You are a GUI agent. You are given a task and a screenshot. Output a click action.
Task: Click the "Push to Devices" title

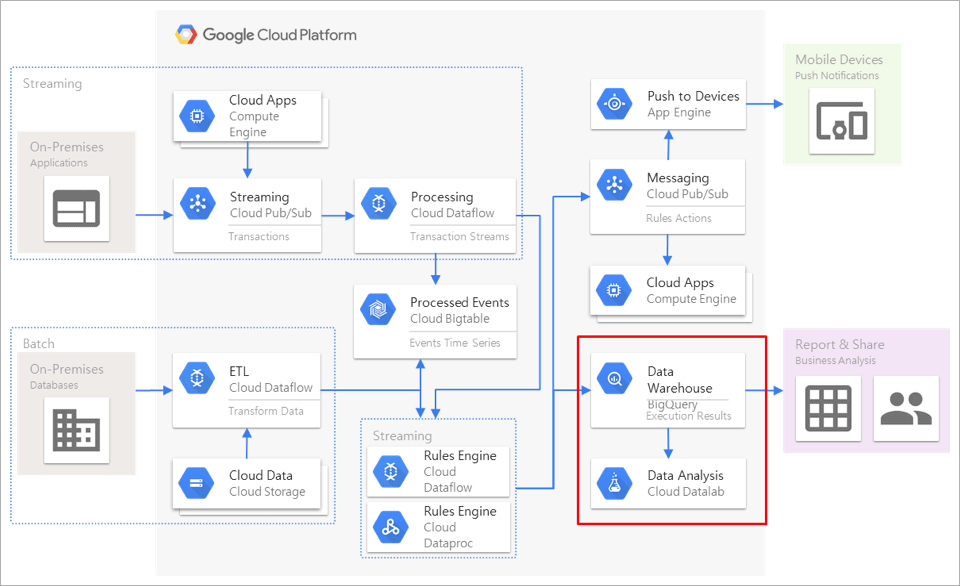pyautogui.click(x=694, y=96)
